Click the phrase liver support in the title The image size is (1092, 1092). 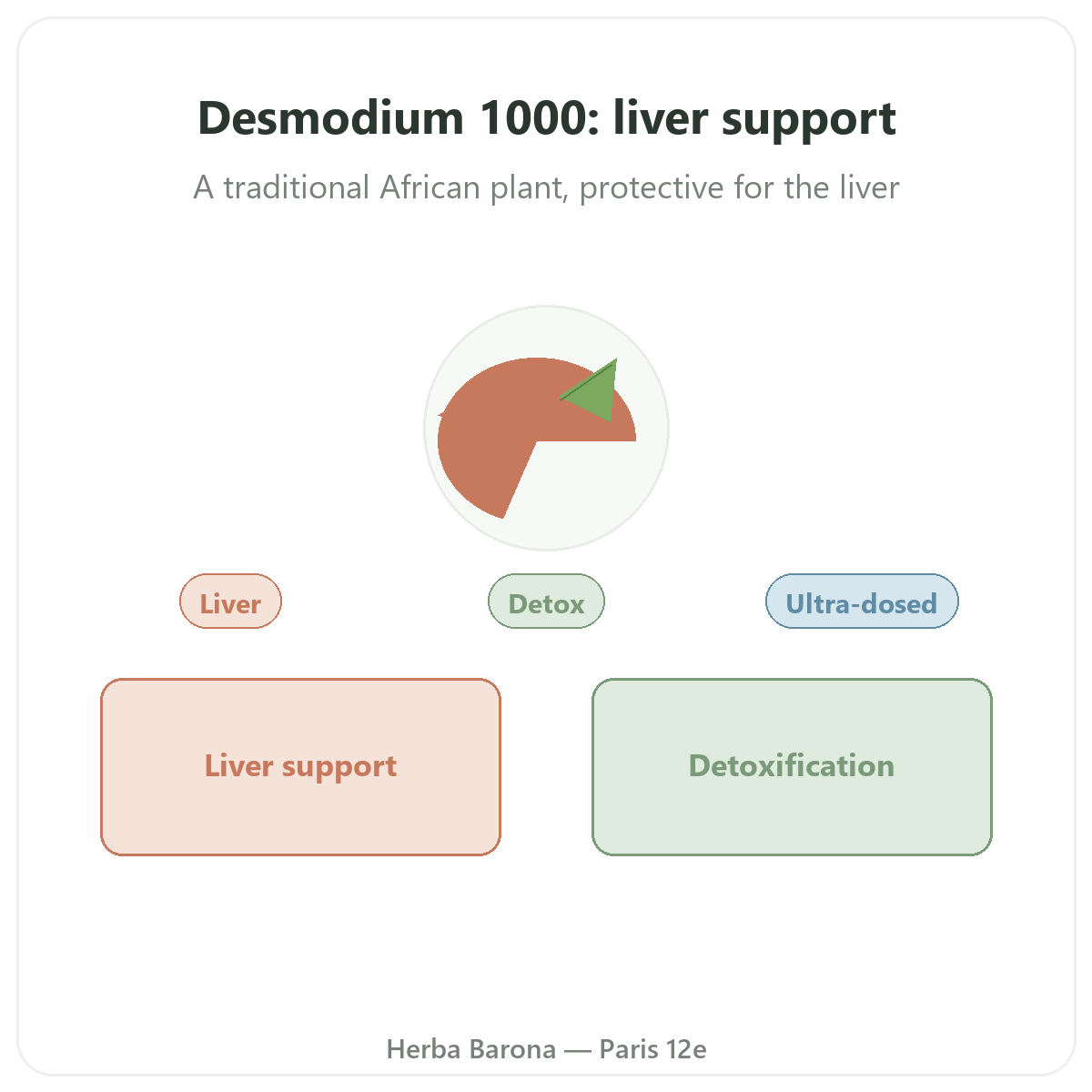754,120
